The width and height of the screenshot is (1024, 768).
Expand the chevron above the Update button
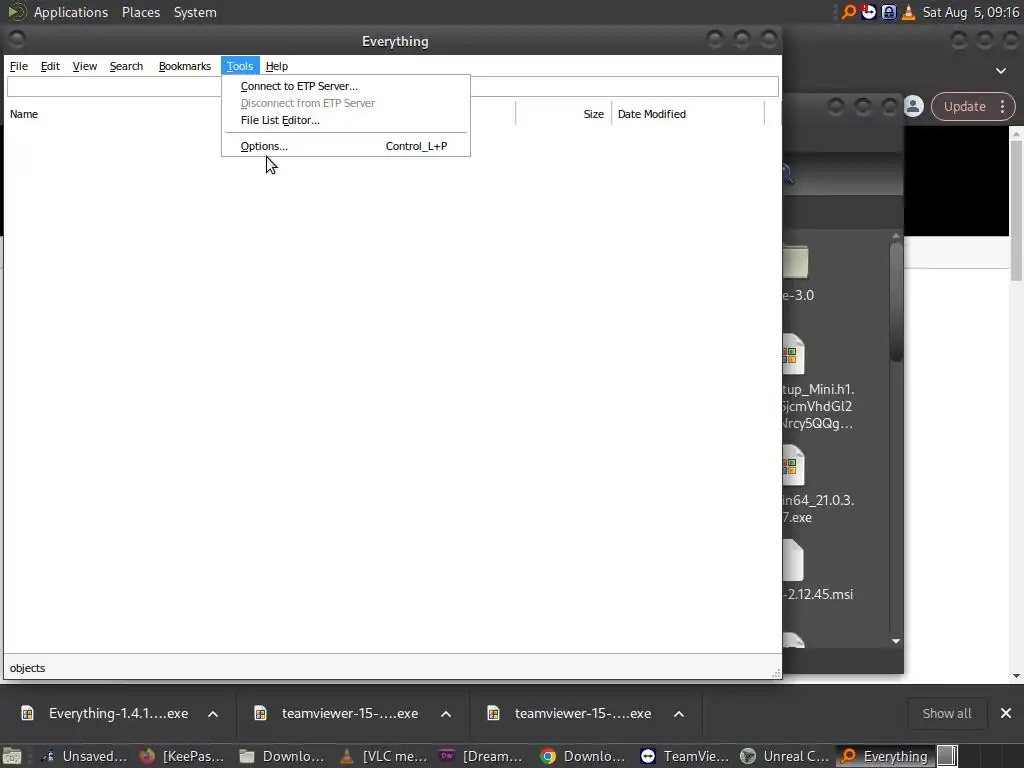tap(1000, 71)
